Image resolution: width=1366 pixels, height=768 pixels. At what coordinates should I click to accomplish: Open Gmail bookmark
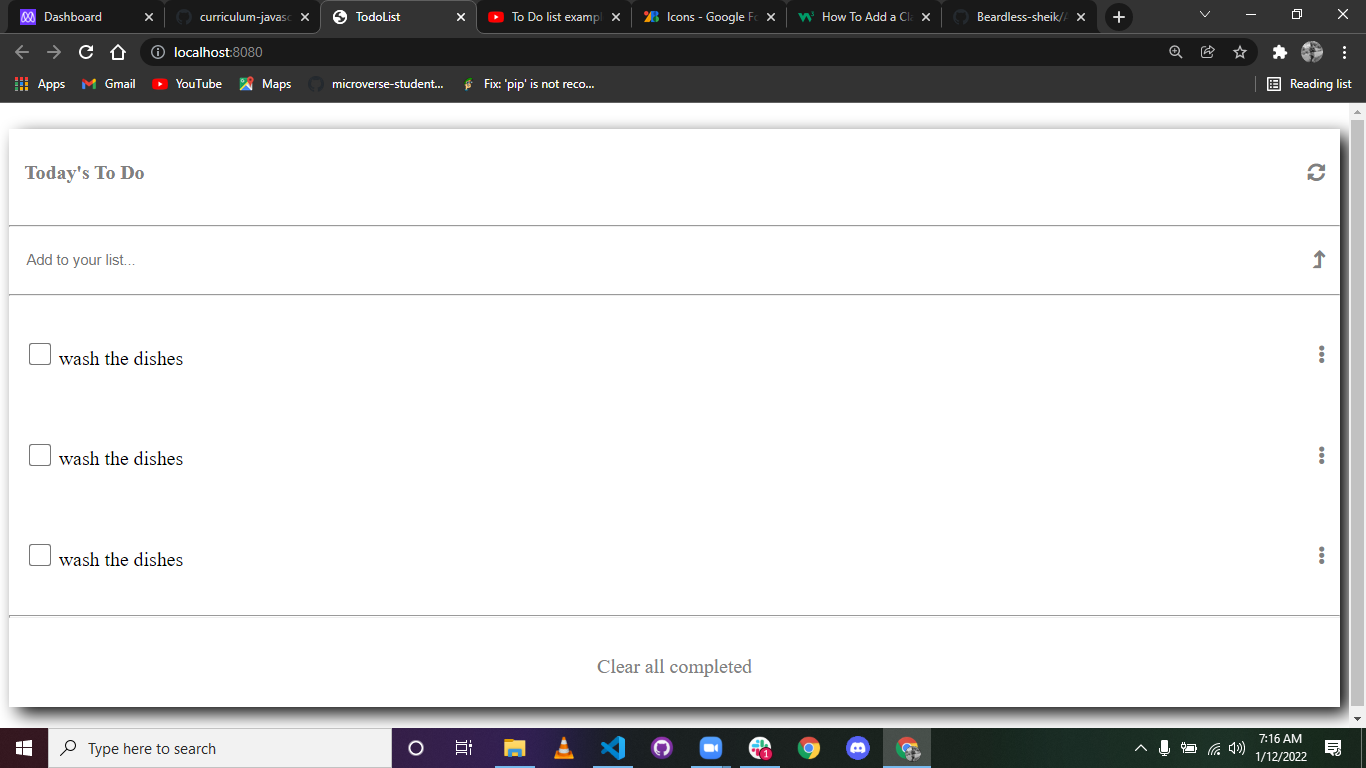pos(108,84)
